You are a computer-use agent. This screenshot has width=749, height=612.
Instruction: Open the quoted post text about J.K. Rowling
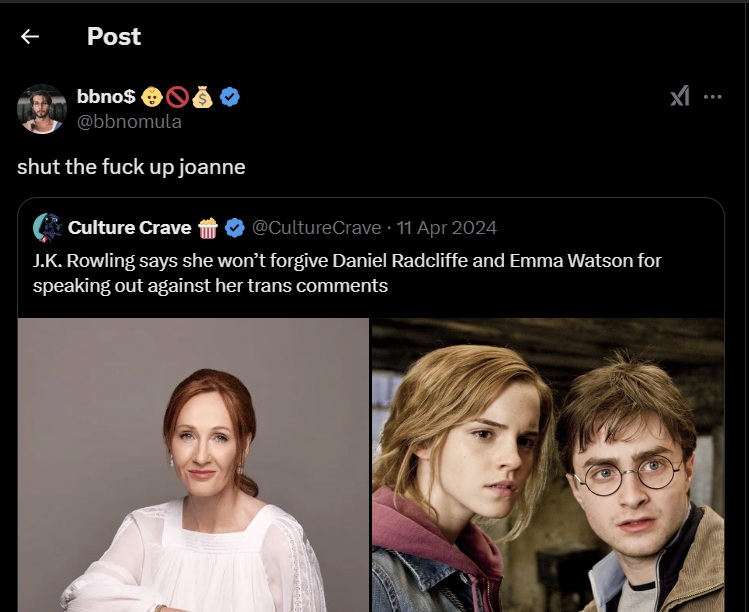pos(347,273)
